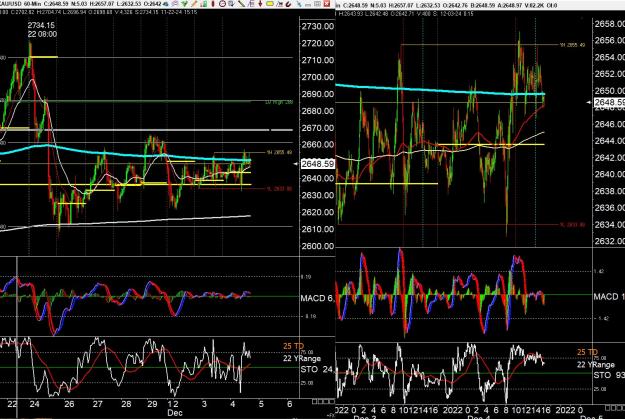625x419 pixels.
Task: Click the blue pin icon in the toolbar
Action: point(299,4)
